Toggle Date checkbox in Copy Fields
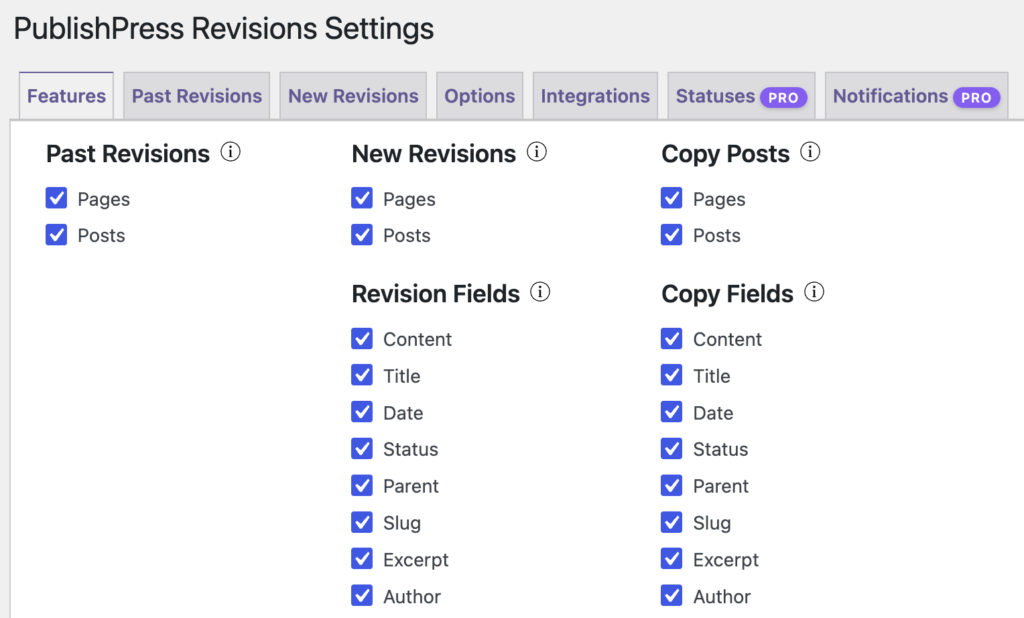 tap(671, 412)
